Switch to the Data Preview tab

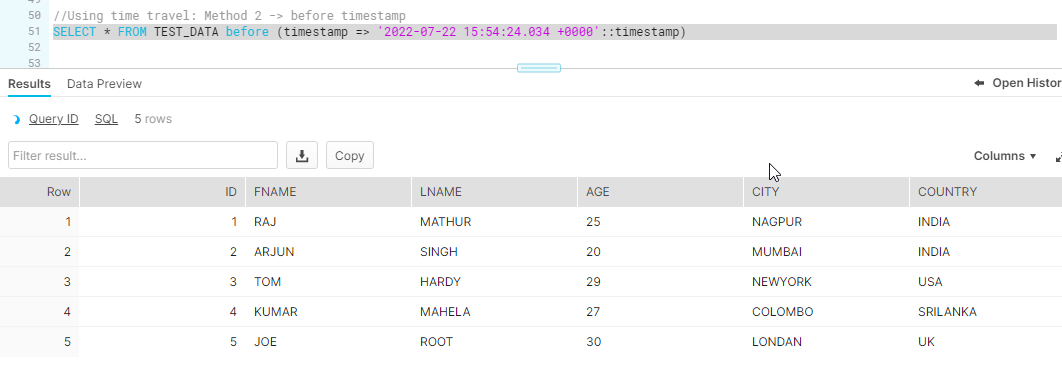(104, 84)
